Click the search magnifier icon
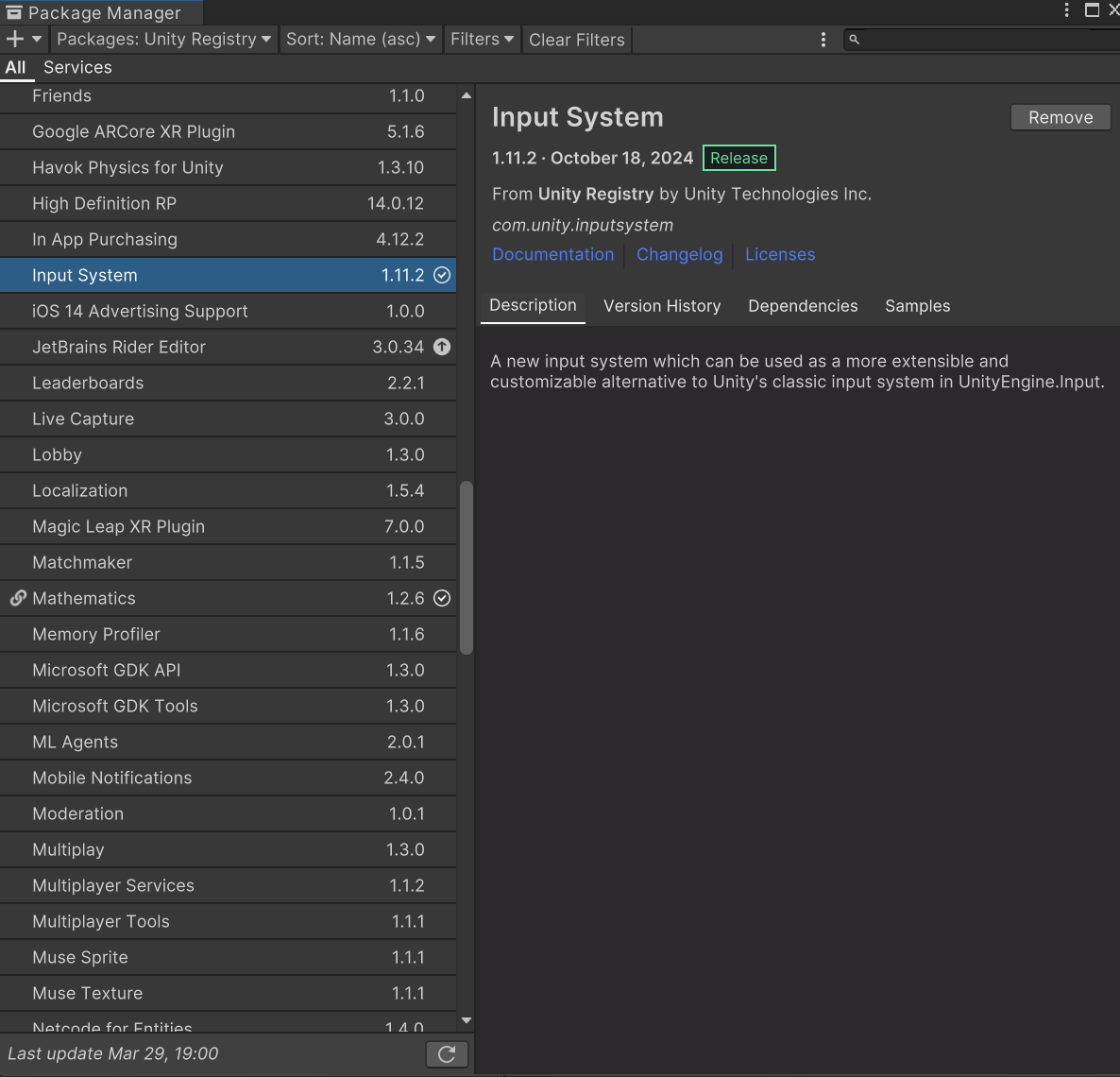This screenshot has height=1077, width=1120. point(855,40)
